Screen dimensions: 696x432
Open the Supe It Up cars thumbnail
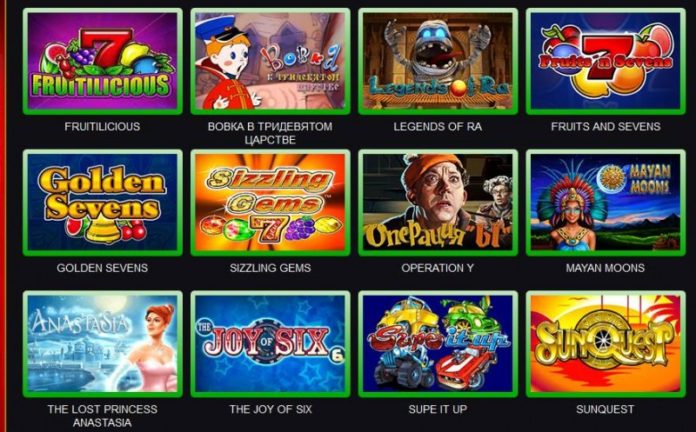438,344
